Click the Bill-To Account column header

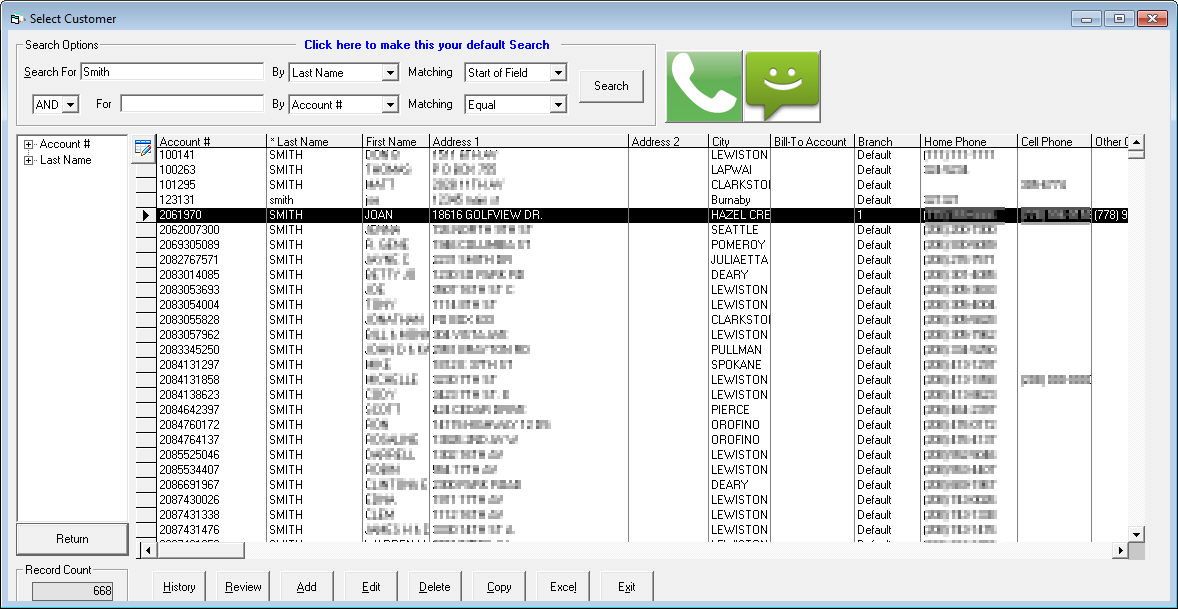point(812,141)
